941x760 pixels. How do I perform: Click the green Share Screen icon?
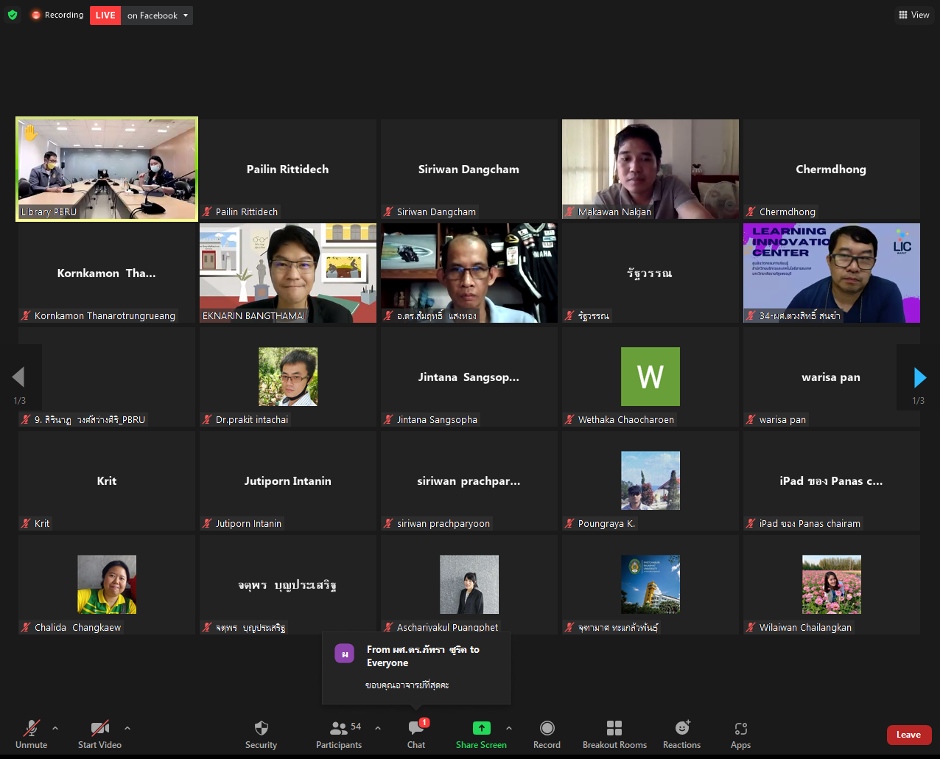tap(481, 729)
